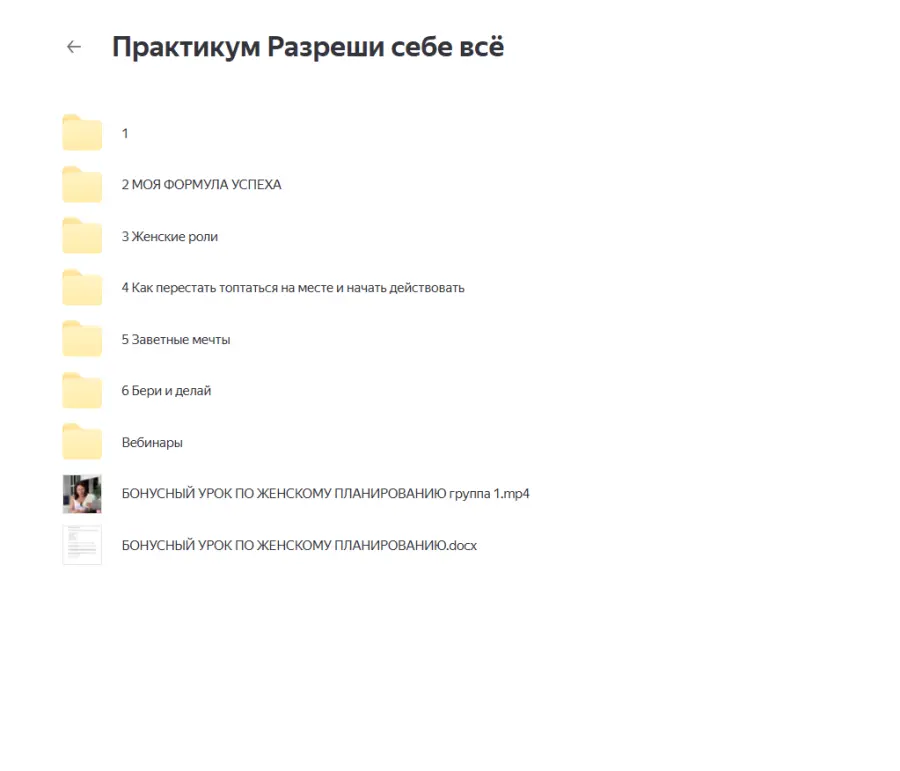Open the folder icon for "5 Заветные мечты"
Viewport: 900px width, 771px height.
coord(82,338)
